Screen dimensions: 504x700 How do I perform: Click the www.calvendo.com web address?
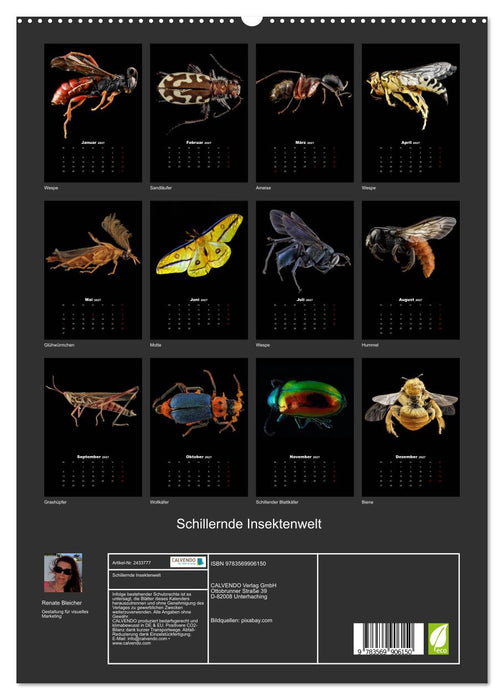coord(131,643)
